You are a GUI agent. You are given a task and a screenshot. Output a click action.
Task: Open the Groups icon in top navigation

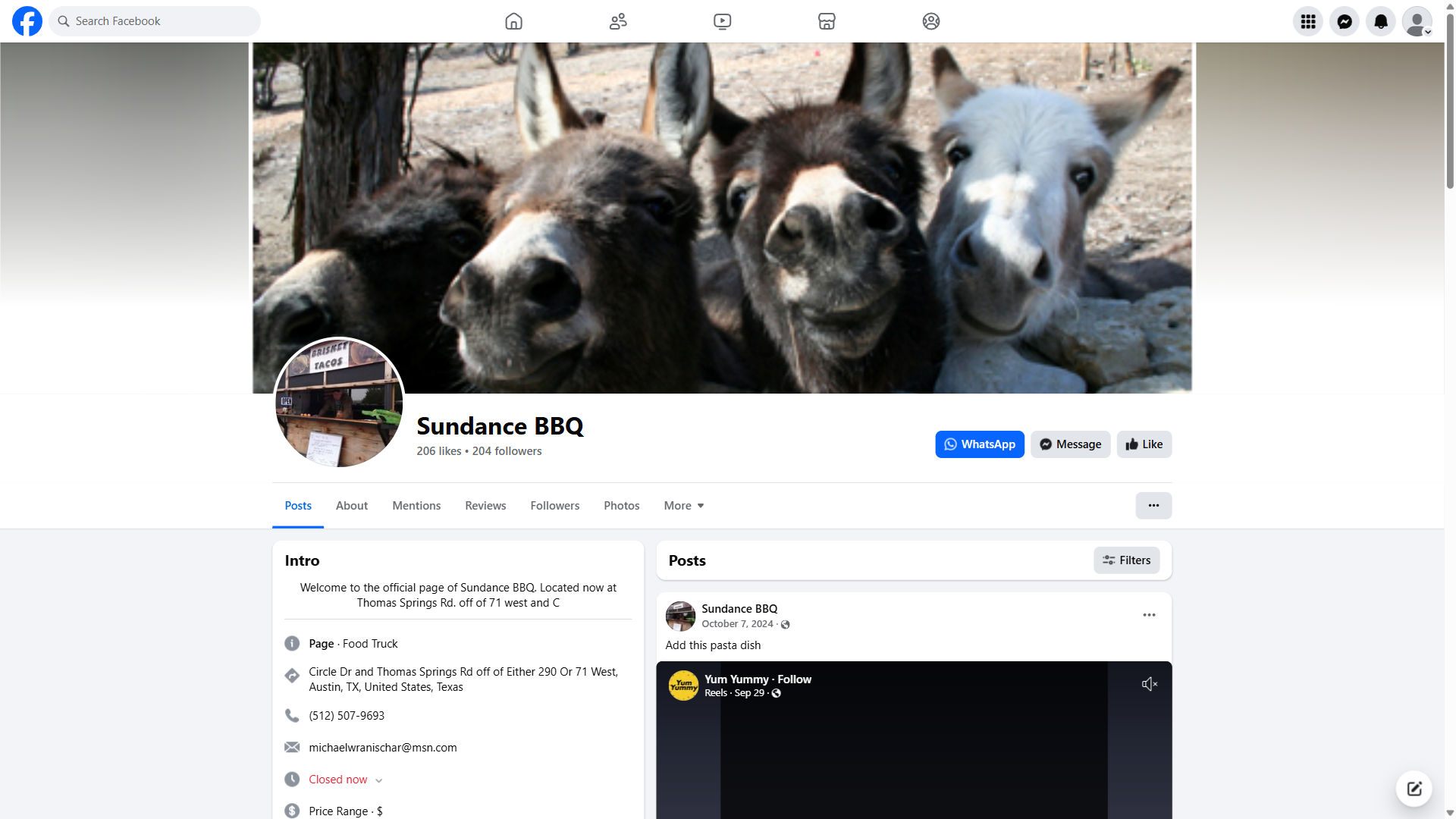pyautogui.click(x=930, y=21)
